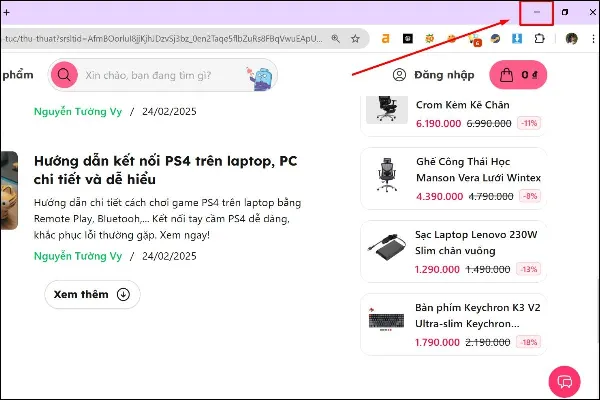Click the URL address bar text

164,39
